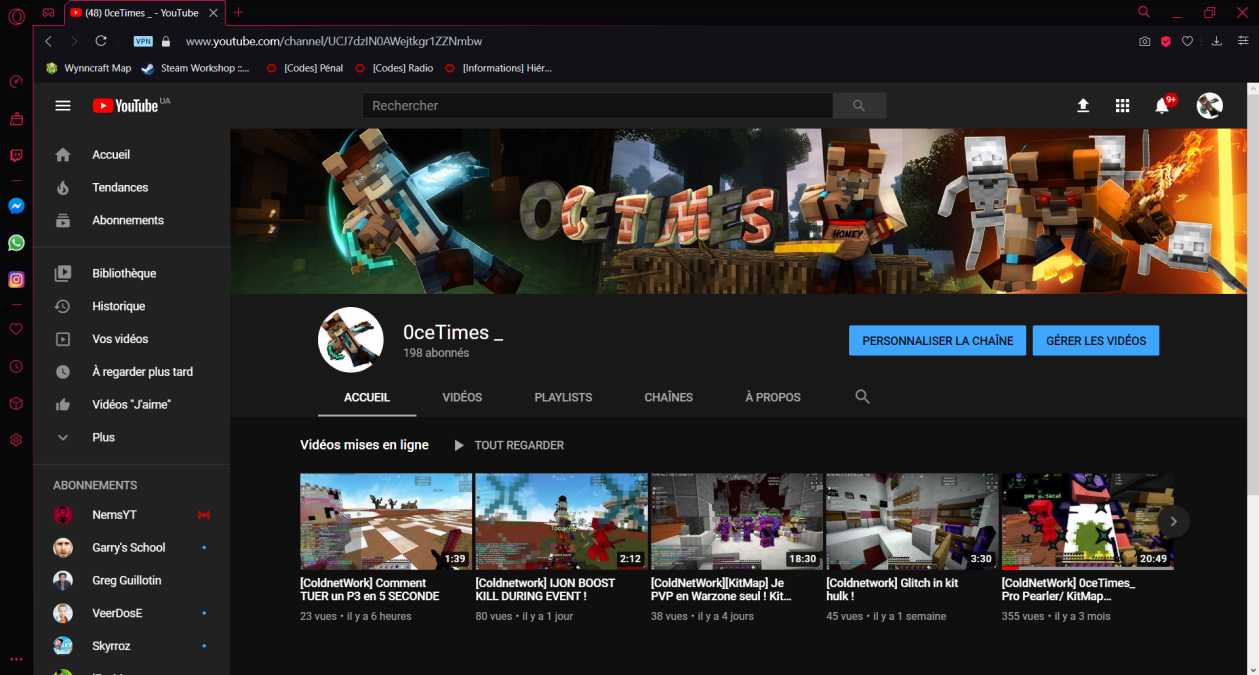Add page to bookmarks heart
This screenshot has width=1259, height=675.
(x=1187, y=41)
